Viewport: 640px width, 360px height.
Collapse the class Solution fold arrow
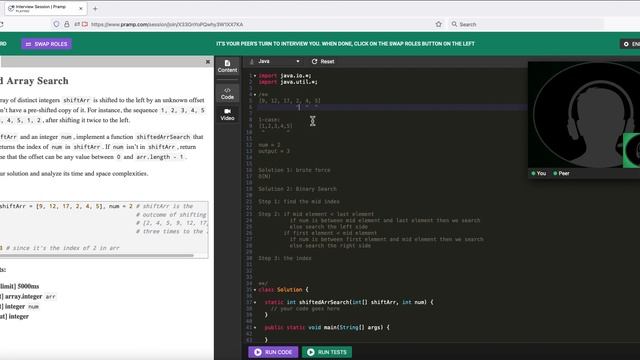(x=255, y=290)
